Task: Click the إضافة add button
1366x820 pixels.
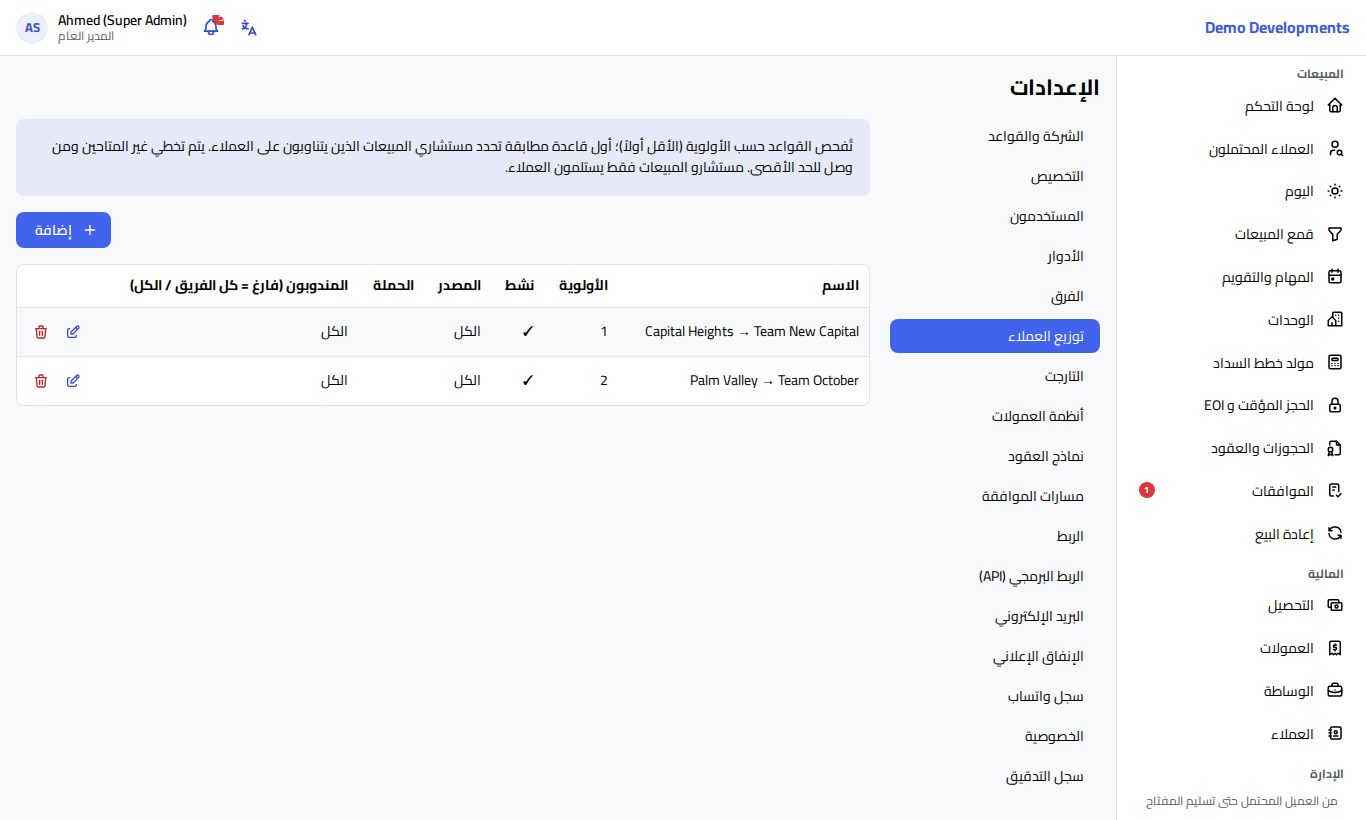Action: [x=63, y=230]
